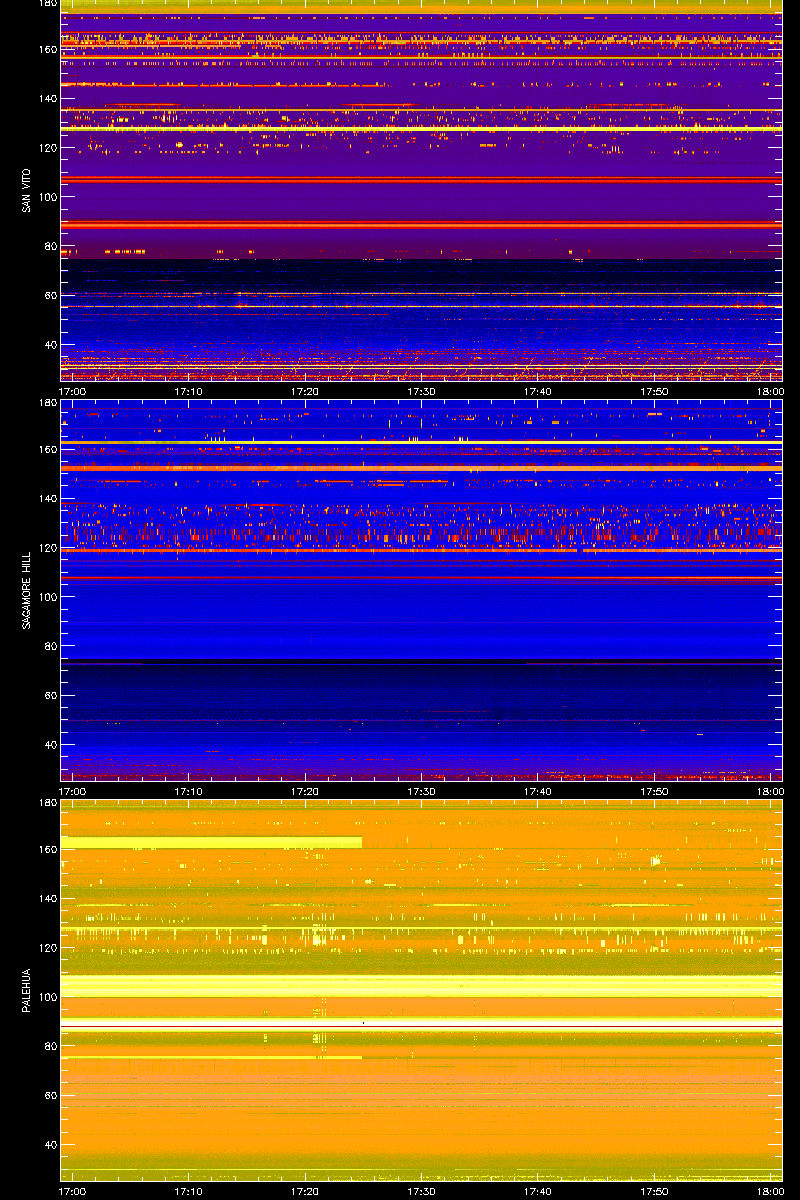This screenshot has width=800, height=1200.
Task: Click 17:50 tick label below Sagamore Hill panel
Action: click(x=655, y=792)
